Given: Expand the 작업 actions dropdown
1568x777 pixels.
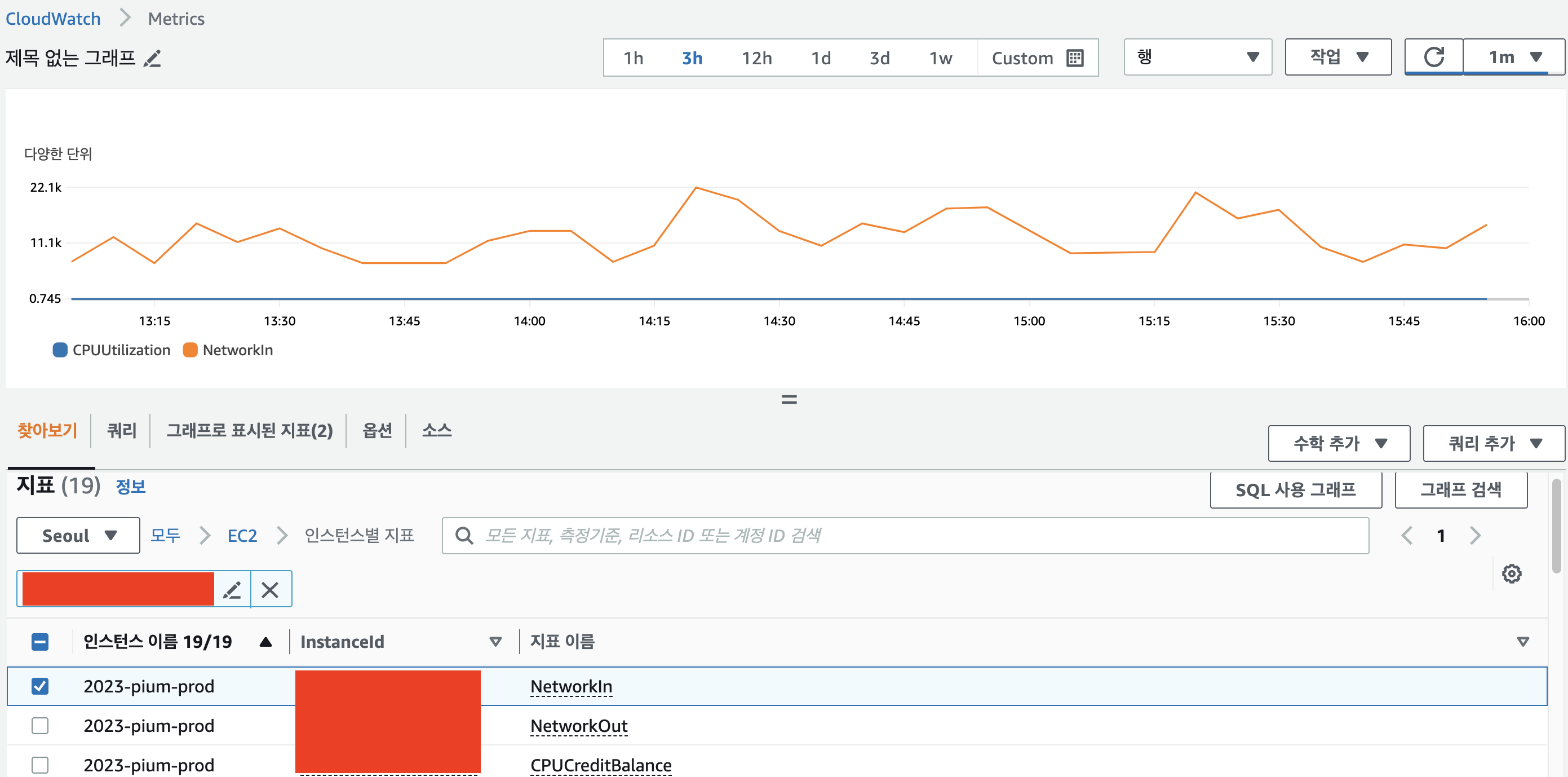Looking at the screenshot, I should [x=1338, y=58].
